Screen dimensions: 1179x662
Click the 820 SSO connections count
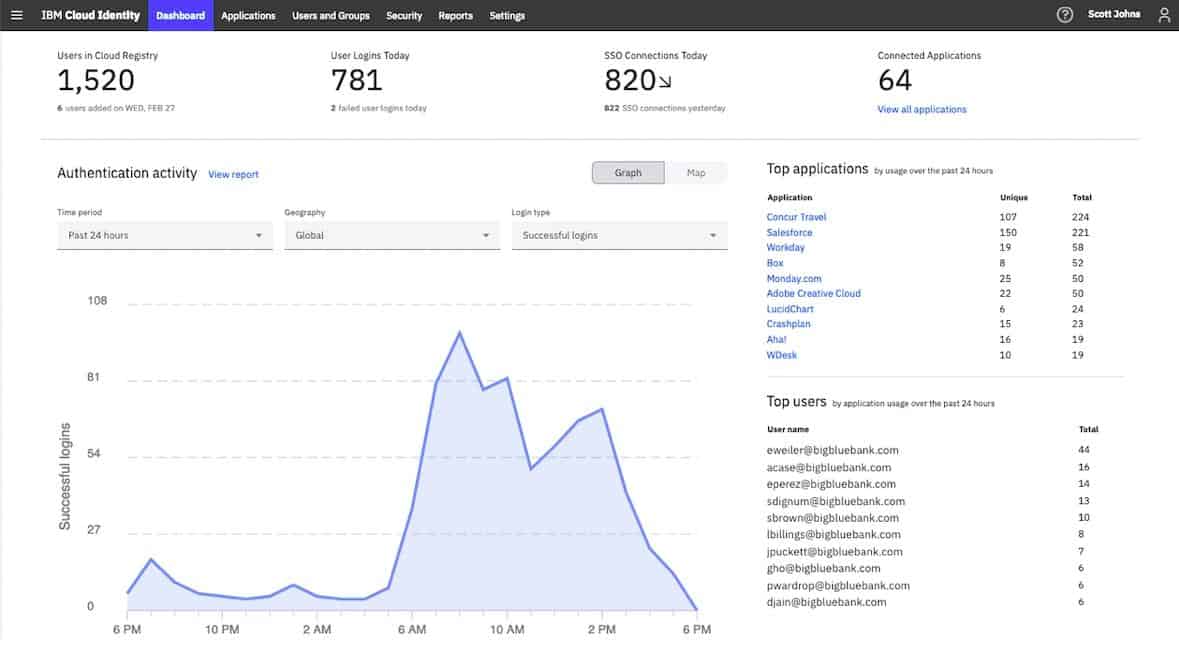point(630,80)
